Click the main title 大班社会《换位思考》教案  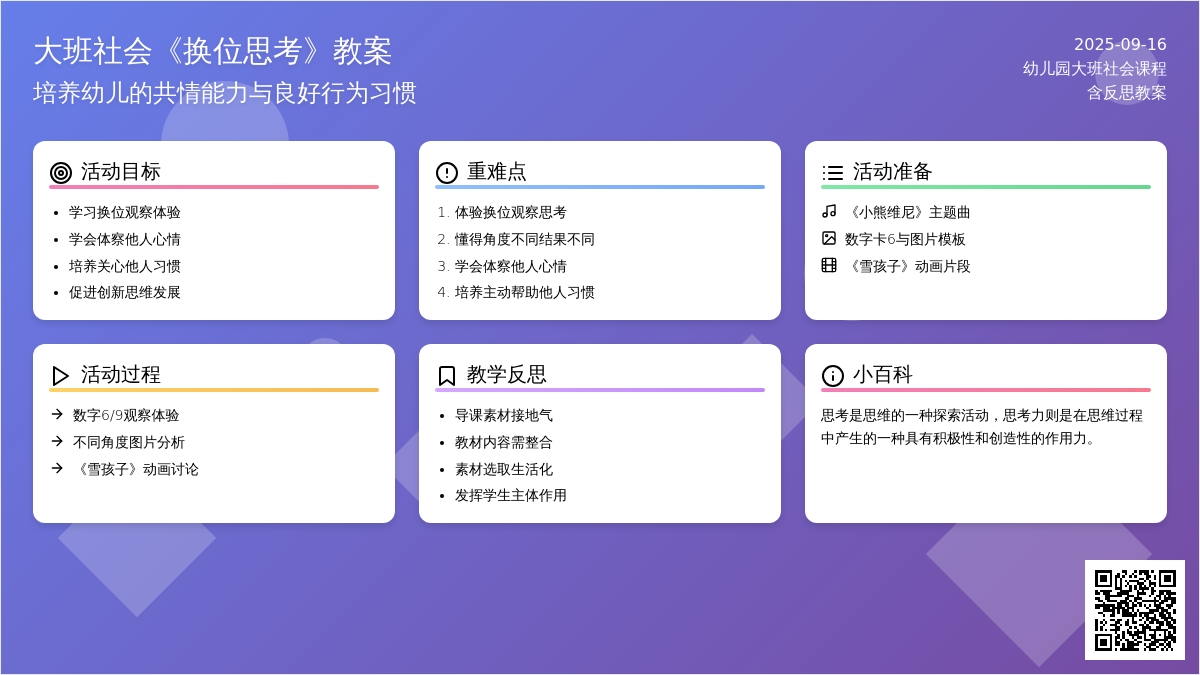(212, 51)
